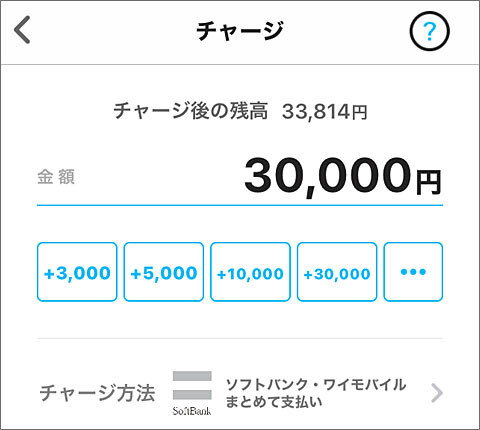This screenshot has height=430, width=480.
Task: Tap the まとめて支払い payment text line
Action: (x=274, y=402)
